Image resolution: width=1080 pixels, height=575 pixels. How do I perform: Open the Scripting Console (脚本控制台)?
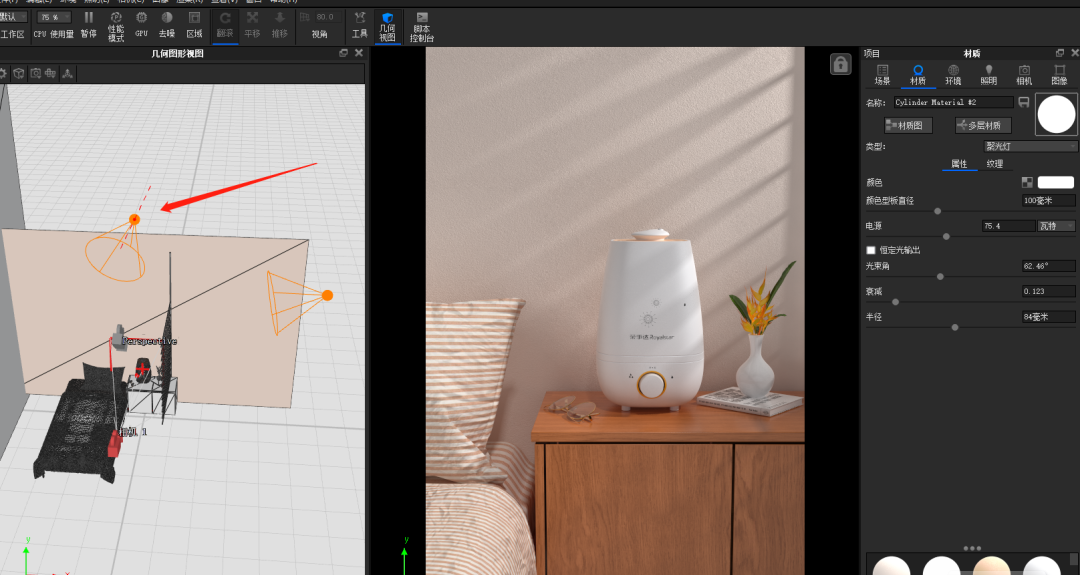422,25
